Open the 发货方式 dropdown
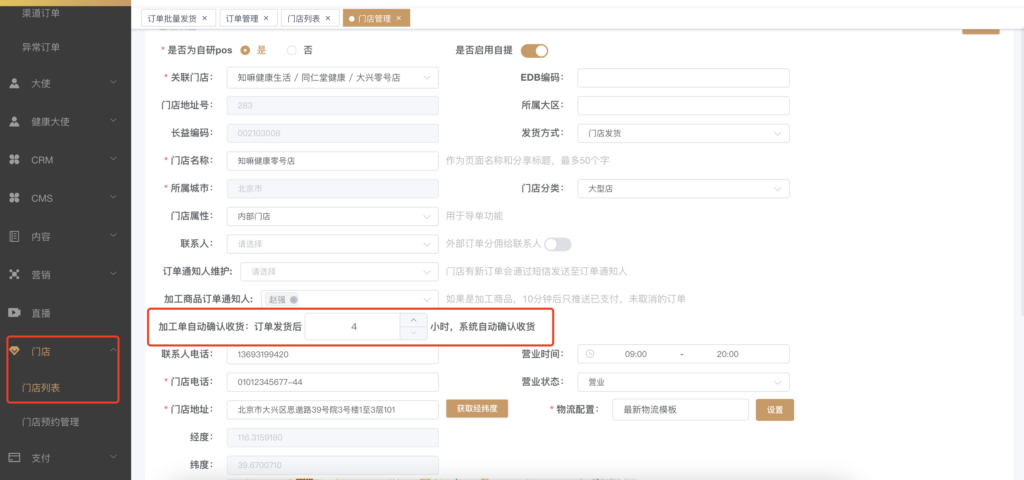Image resolution: width=1024 pixels, height=480 pixels. (683, 133)
